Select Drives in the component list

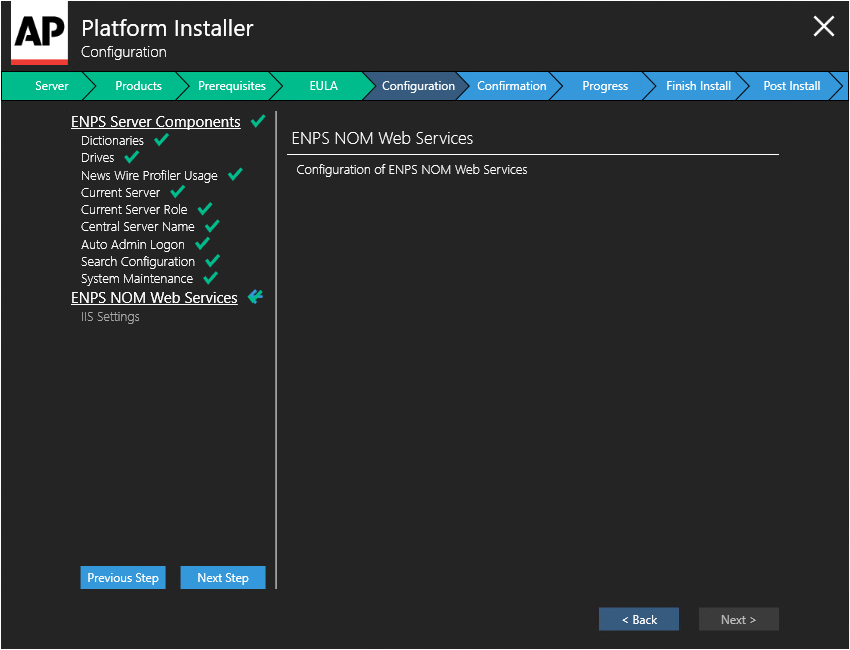(98, 158)
